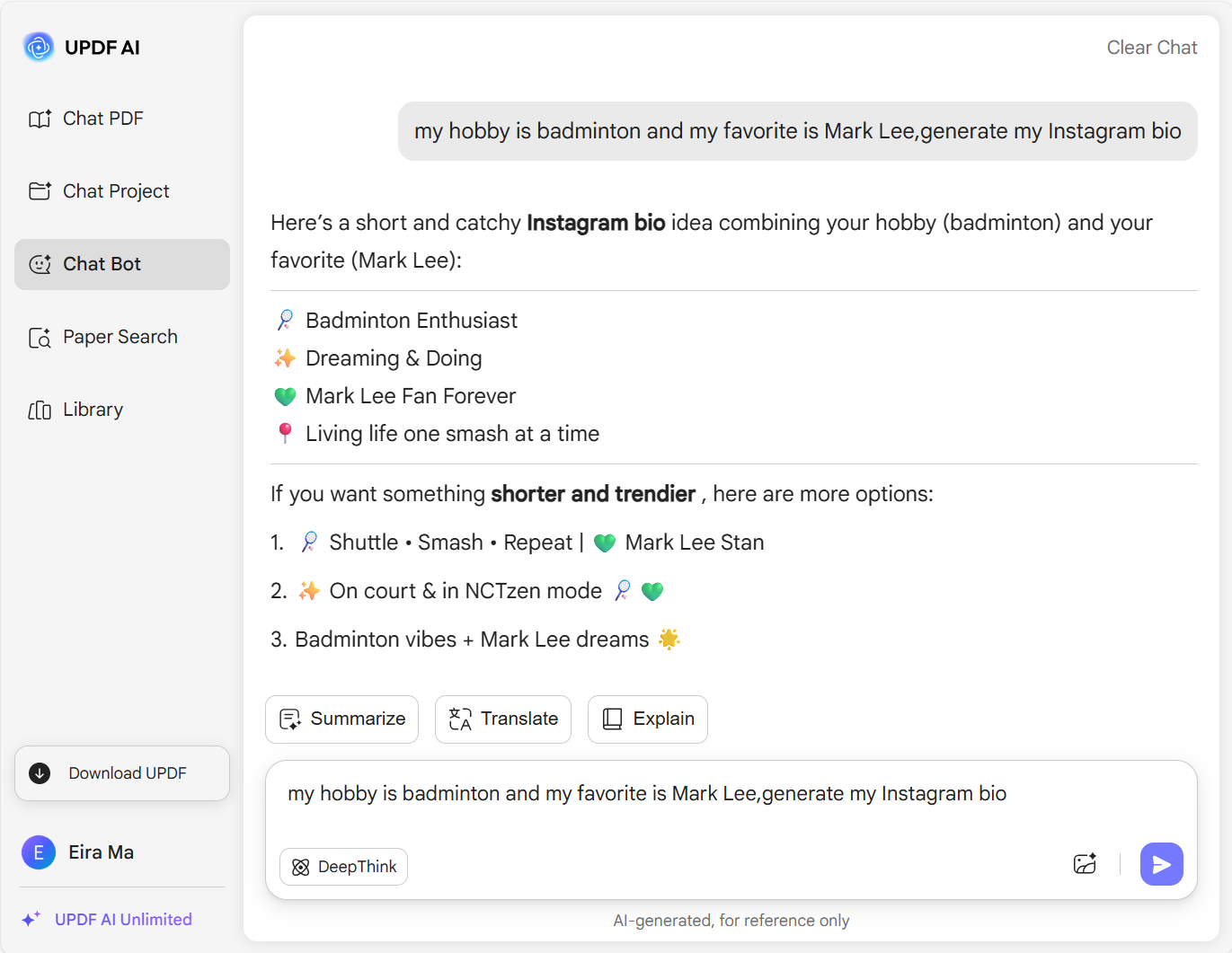The height and width of the screenshot is (953, 1232).
Task: Click the download arrow icon
Action: coord(40,773)
